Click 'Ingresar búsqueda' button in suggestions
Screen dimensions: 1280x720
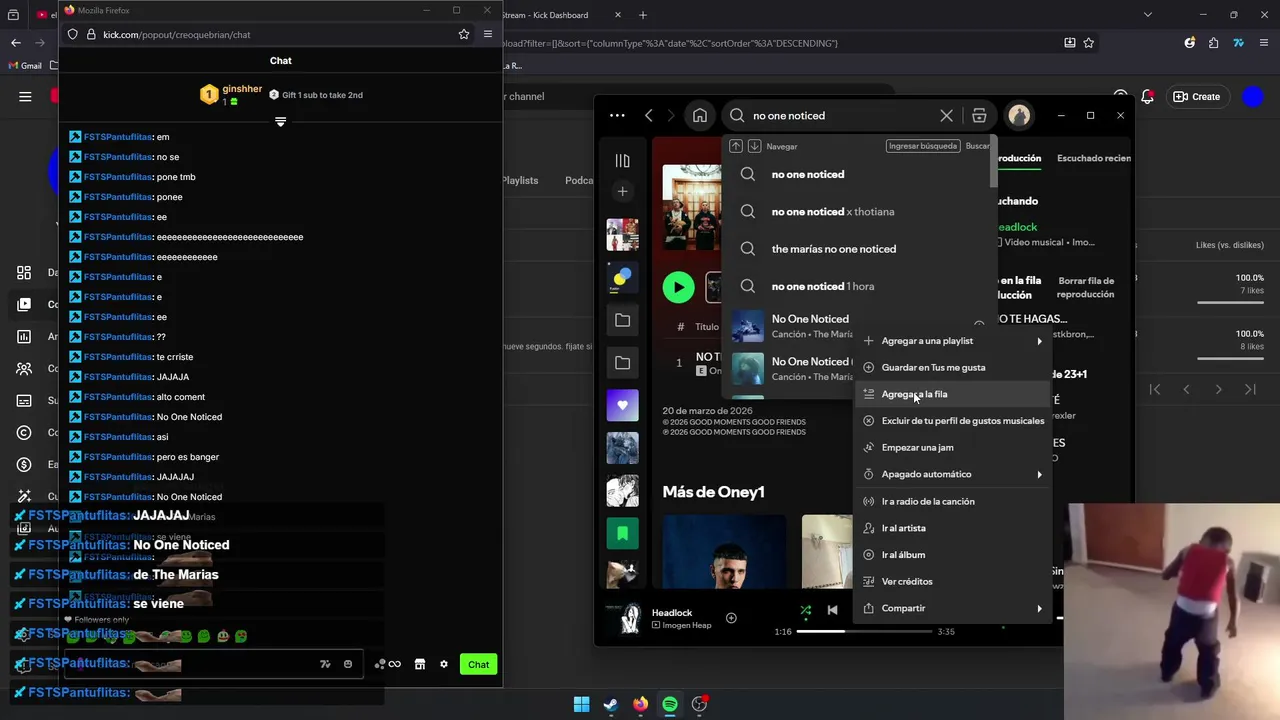click(923, 146)
